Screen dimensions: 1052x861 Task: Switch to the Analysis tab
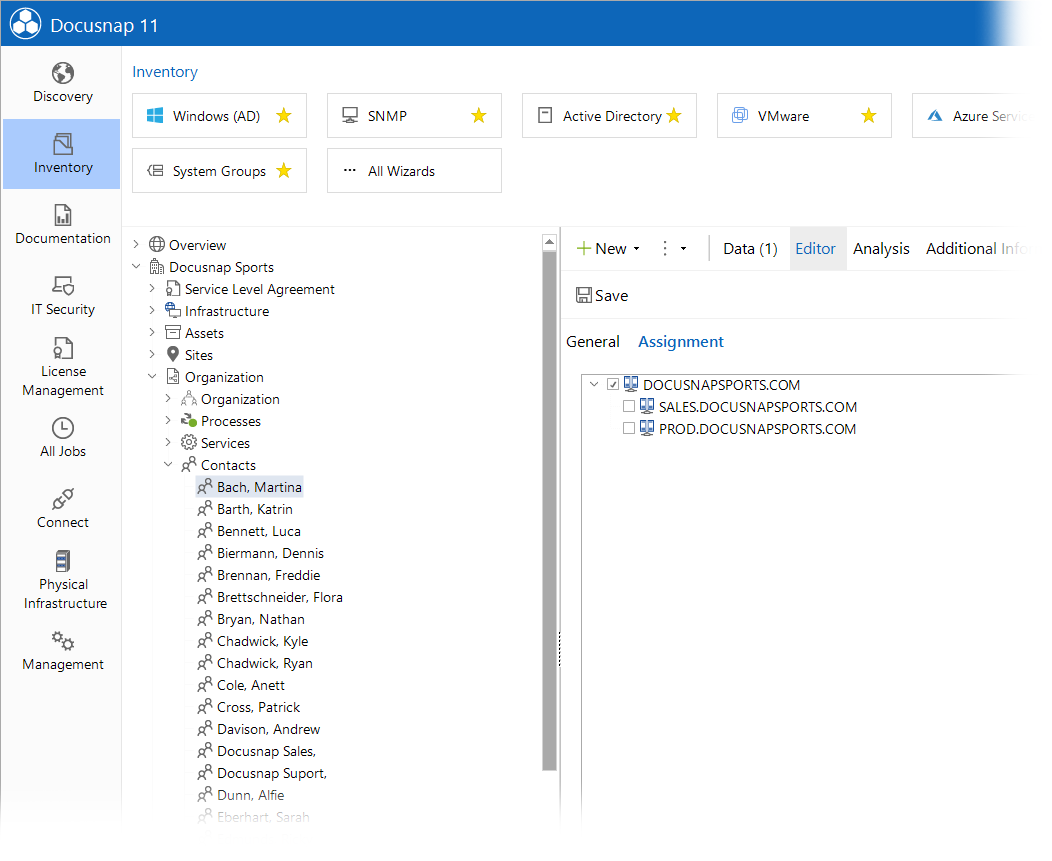pos(881,248)
